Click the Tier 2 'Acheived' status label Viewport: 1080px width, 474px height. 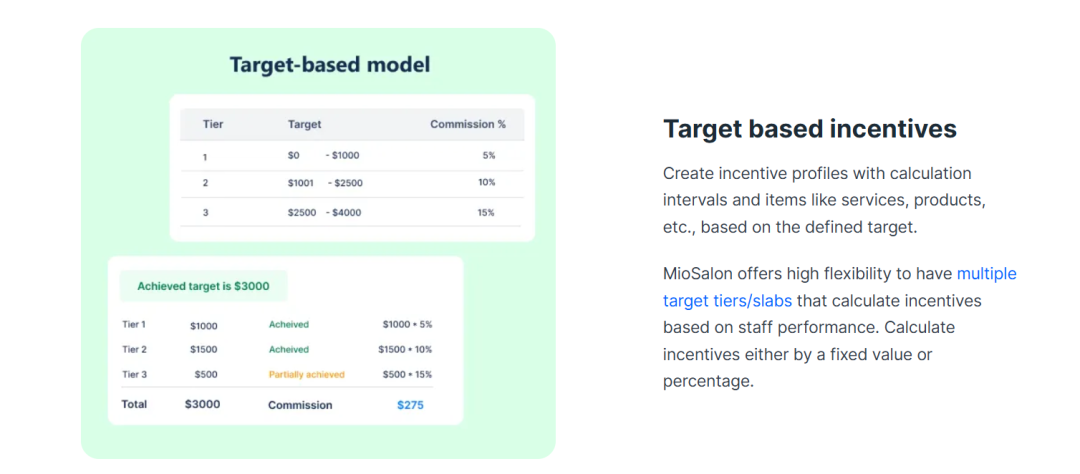pos(289,350)
